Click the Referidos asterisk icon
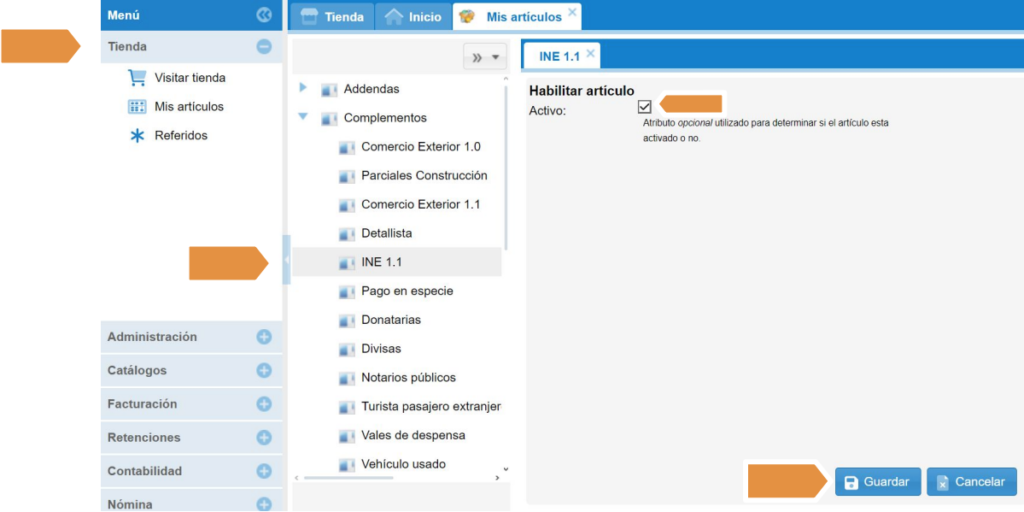The image size is (1024, 512). click(x=137, y=136)
